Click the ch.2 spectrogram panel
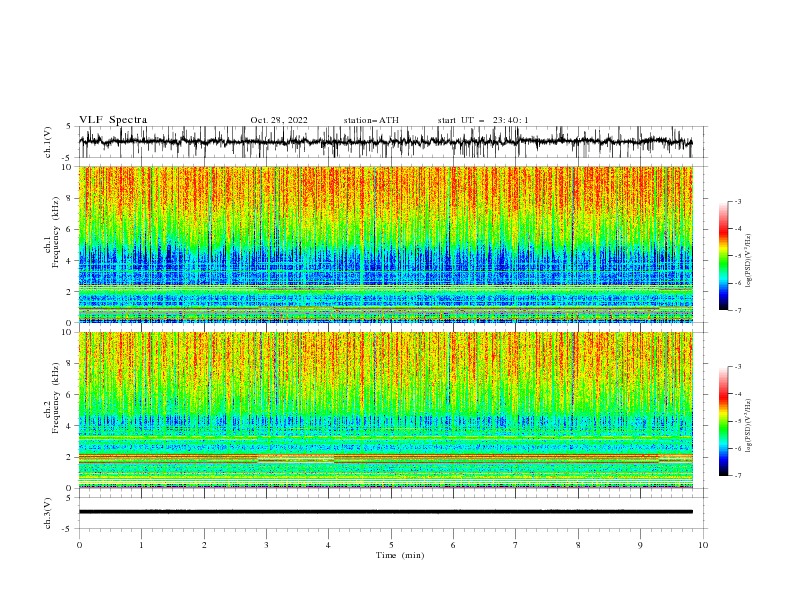The height and width of the screenshot is (612, 792). [x=385, y=410]
